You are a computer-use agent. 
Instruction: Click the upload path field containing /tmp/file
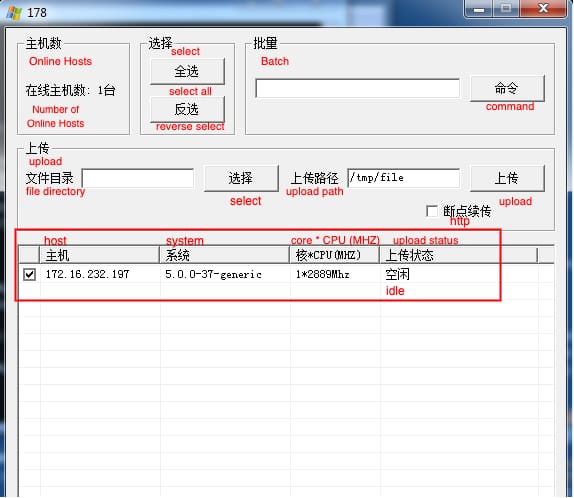point(403,178)
